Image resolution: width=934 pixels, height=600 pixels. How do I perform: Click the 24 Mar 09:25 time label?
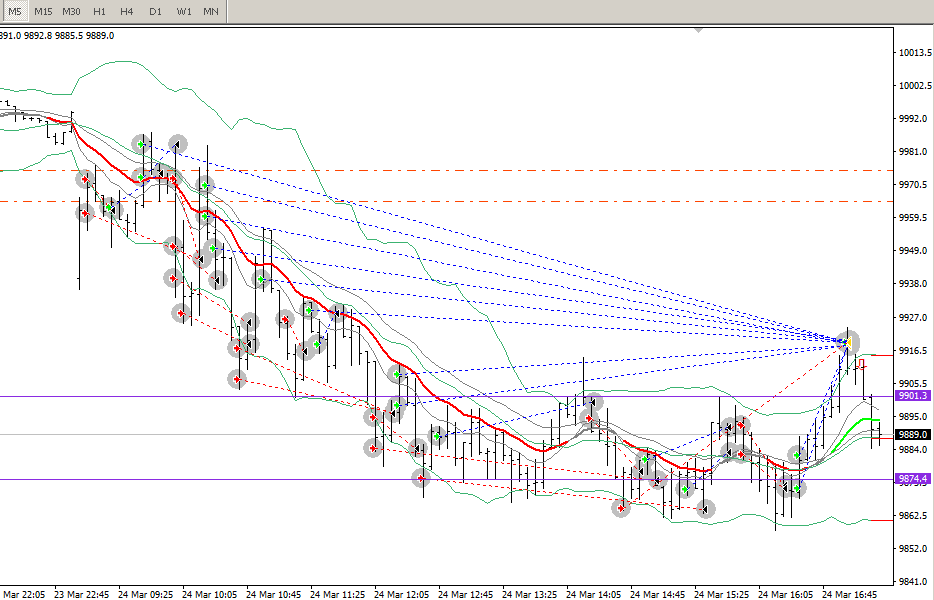click(146, 594)
